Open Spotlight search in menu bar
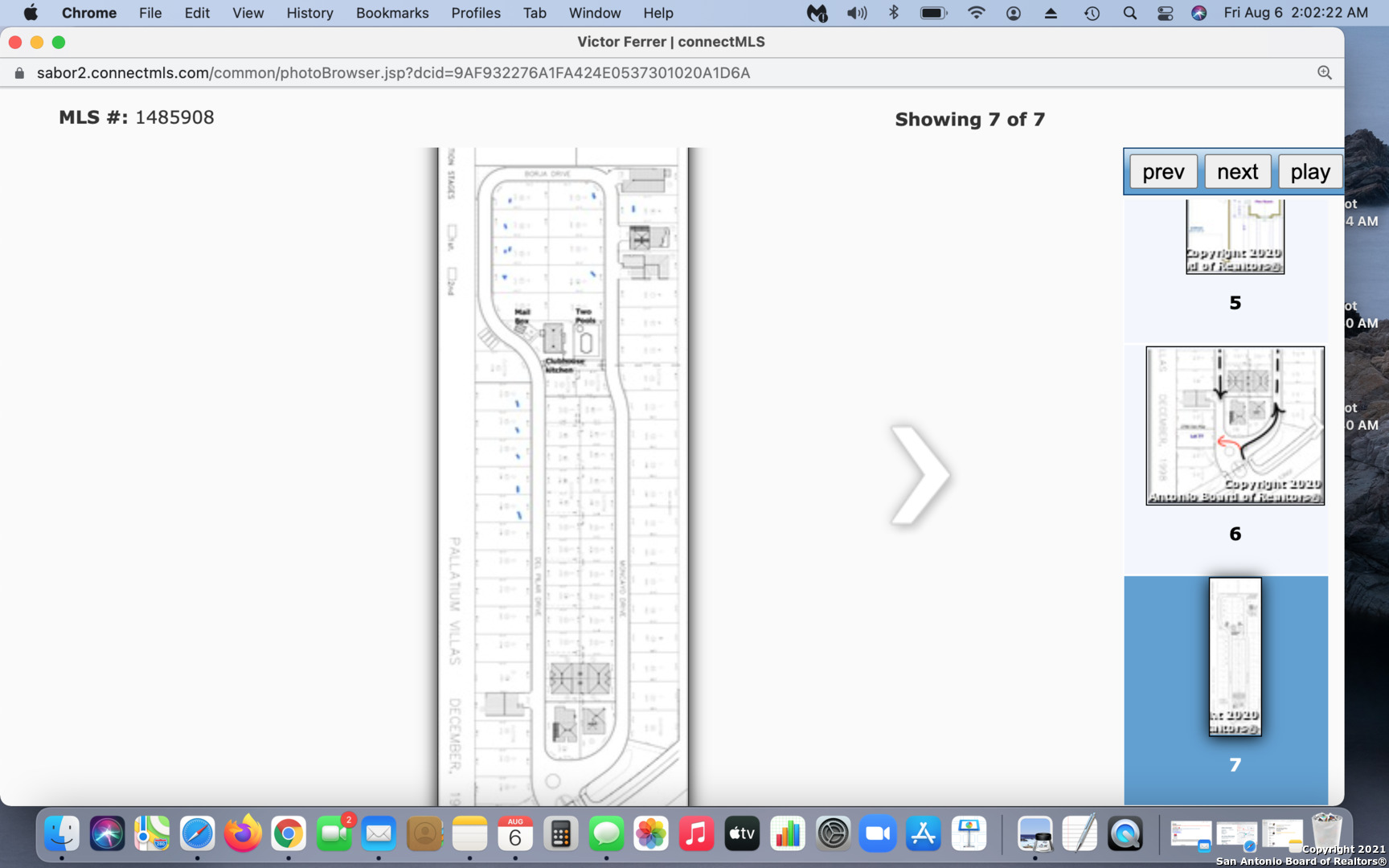 pos(1129,13)
